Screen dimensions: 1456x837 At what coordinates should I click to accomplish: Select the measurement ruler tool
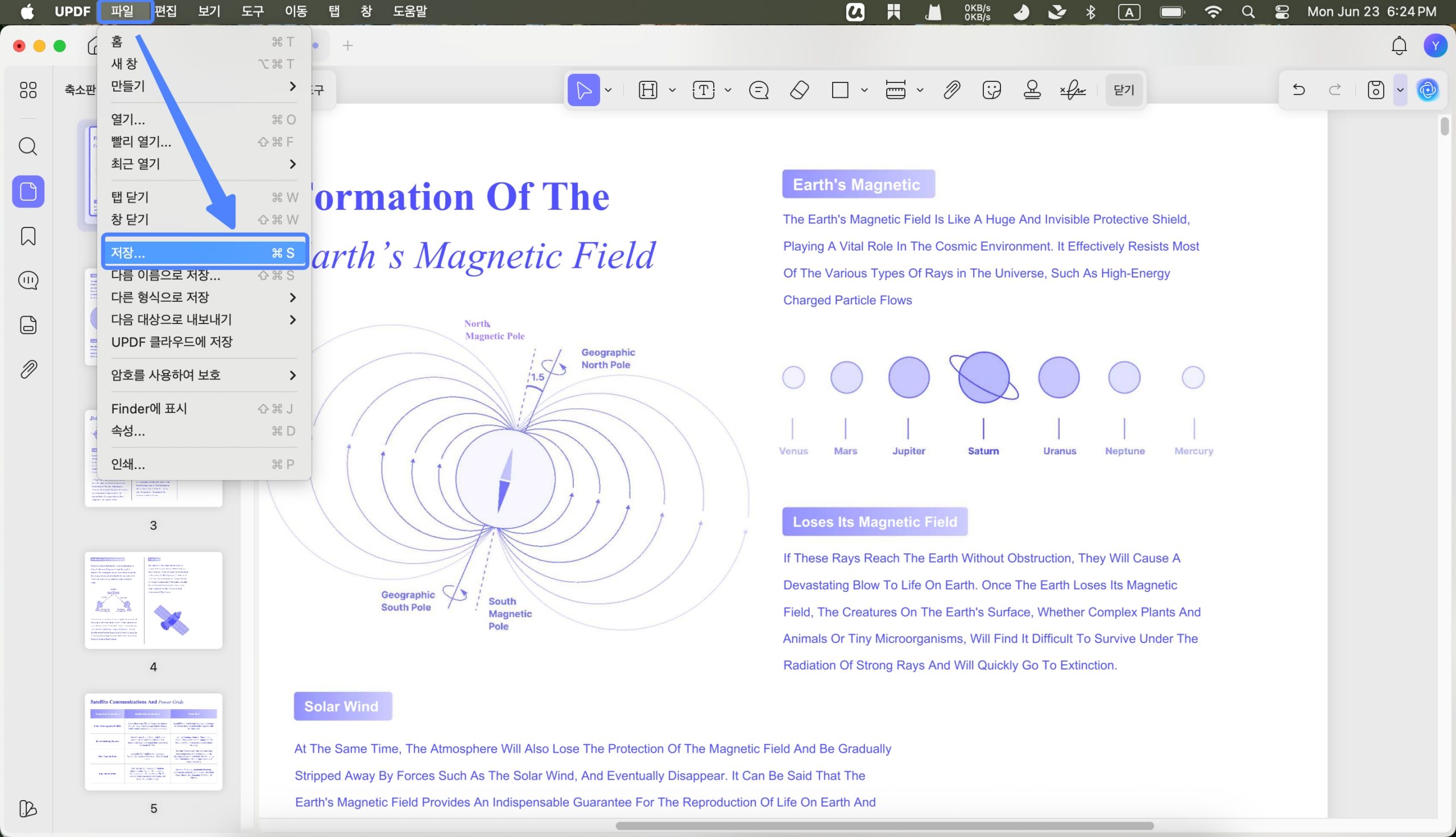coord(896,90)
